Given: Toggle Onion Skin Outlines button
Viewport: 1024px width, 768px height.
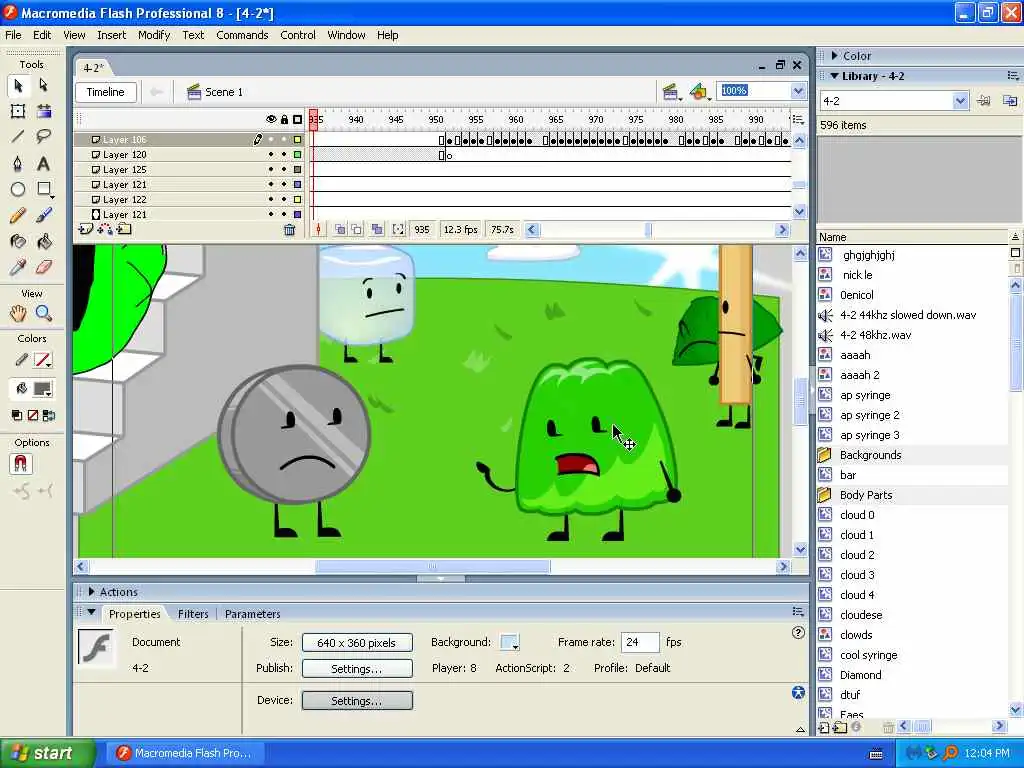Looking at the screenshot, I should (x=357, y=229).
